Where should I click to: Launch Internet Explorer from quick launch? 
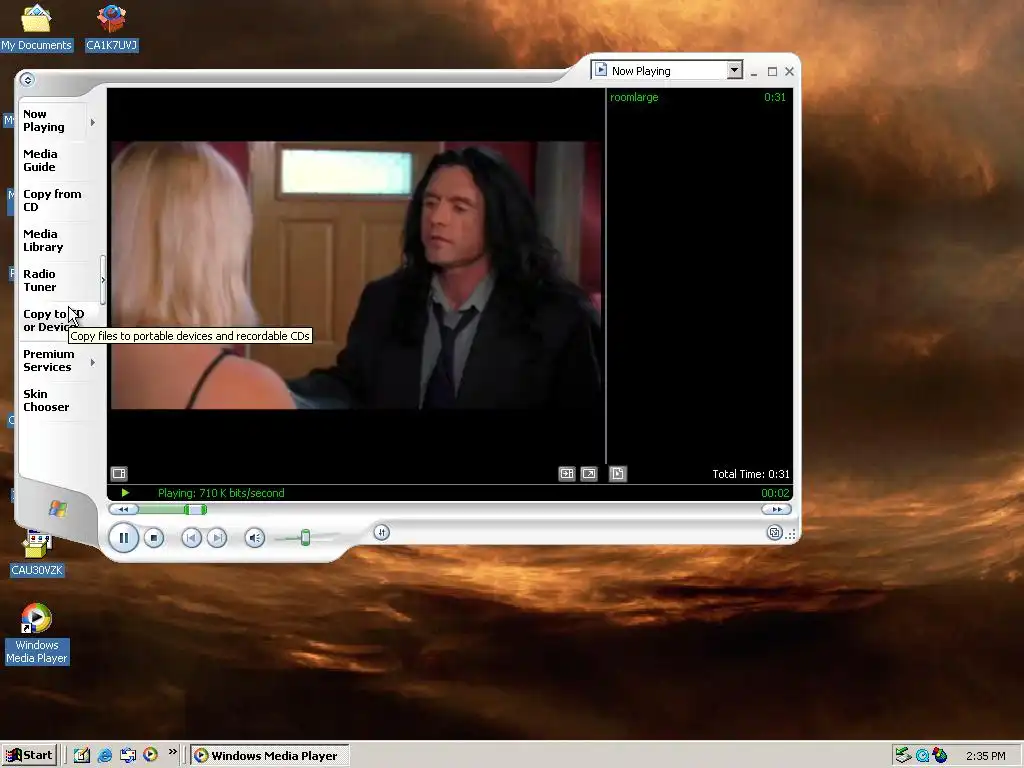tap(104, 756)
